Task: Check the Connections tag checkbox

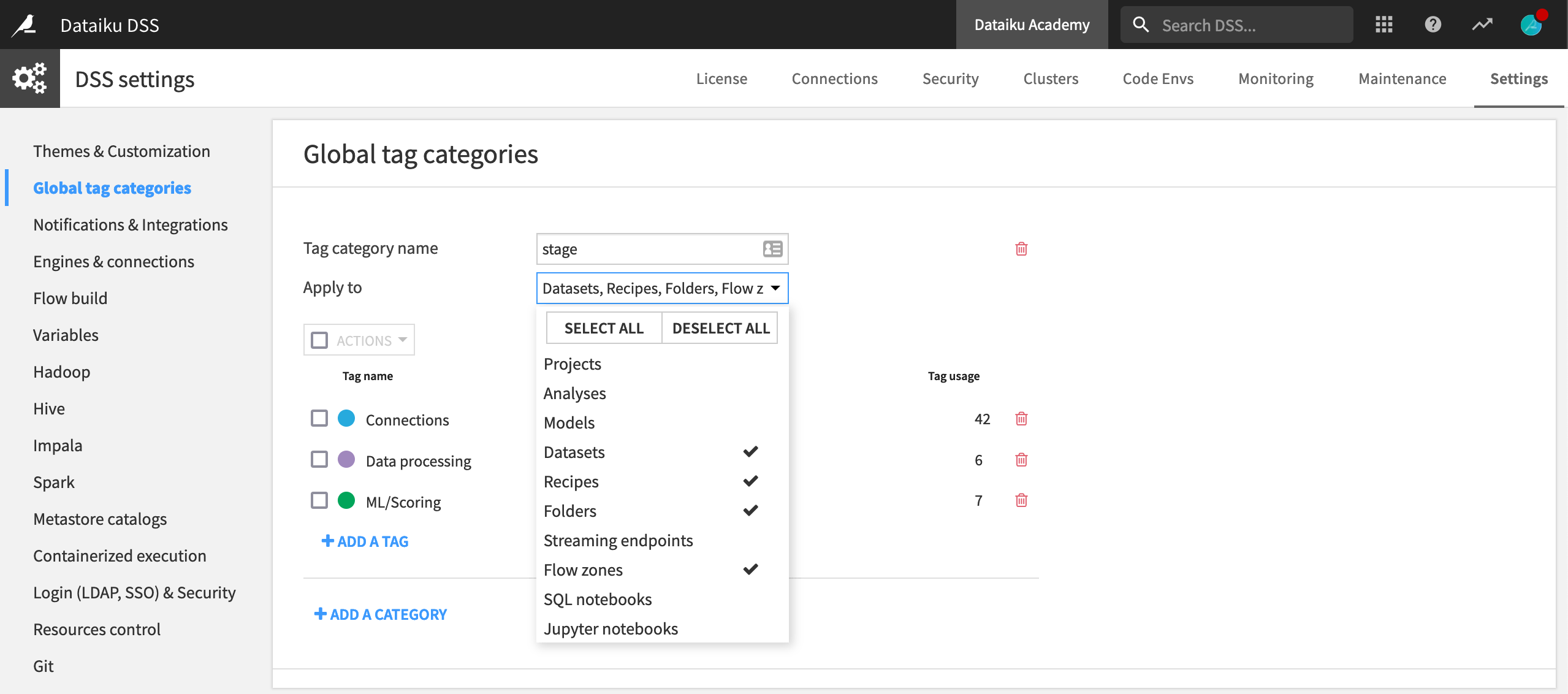Action: [319, 418]
